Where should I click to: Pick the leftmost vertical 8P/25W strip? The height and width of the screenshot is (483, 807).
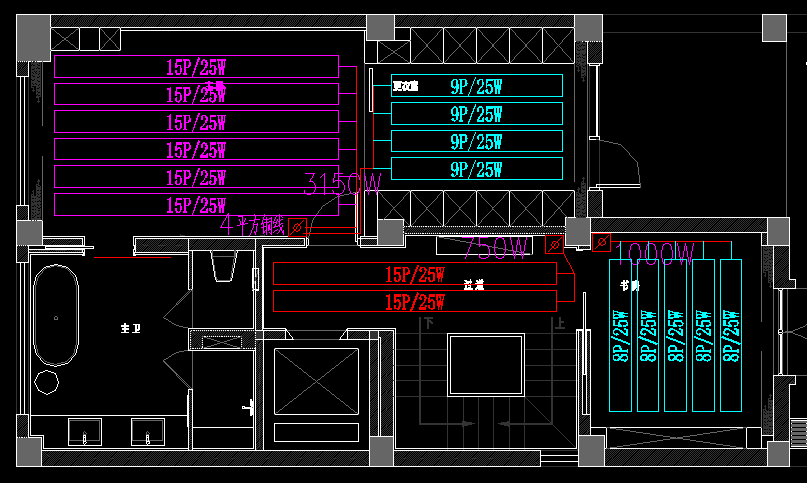point(621,335)
